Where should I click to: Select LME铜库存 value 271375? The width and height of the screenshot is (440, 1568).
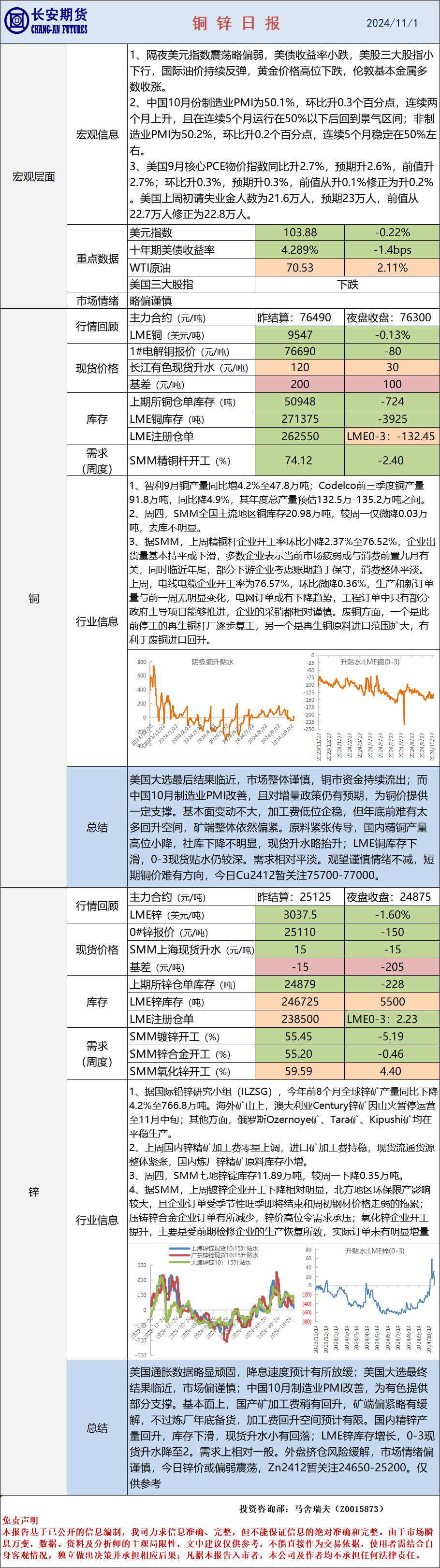point(300,419)
